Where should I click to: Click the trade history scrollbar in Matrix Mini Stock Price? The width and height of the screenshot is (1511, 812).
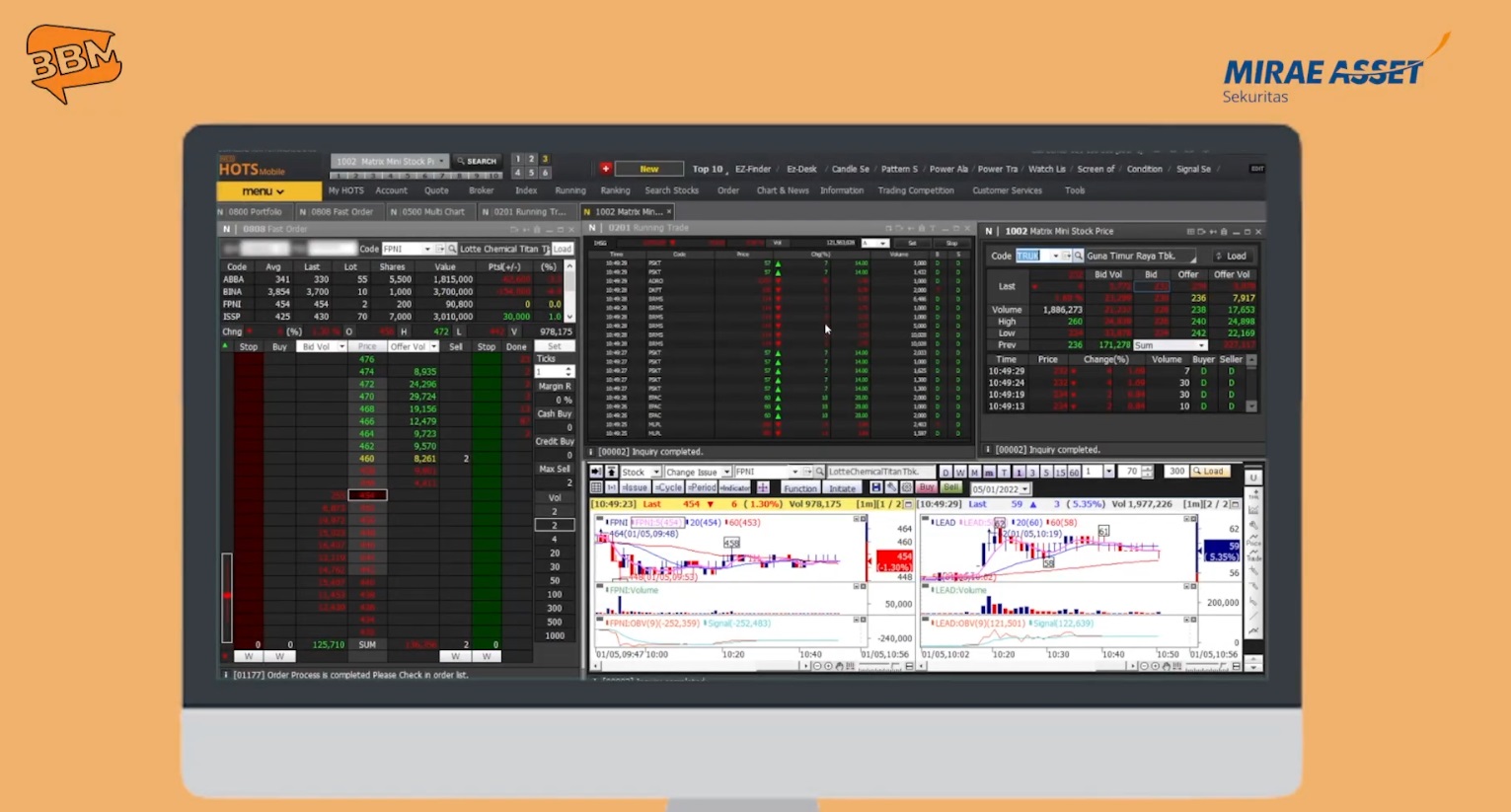pos(1251,384)
